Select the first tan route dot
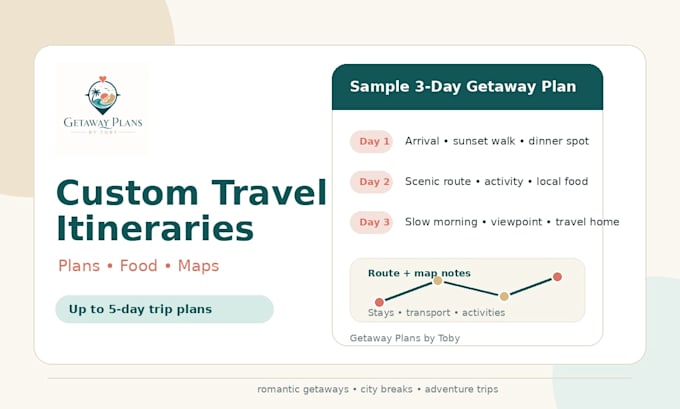 pos(438,281)
